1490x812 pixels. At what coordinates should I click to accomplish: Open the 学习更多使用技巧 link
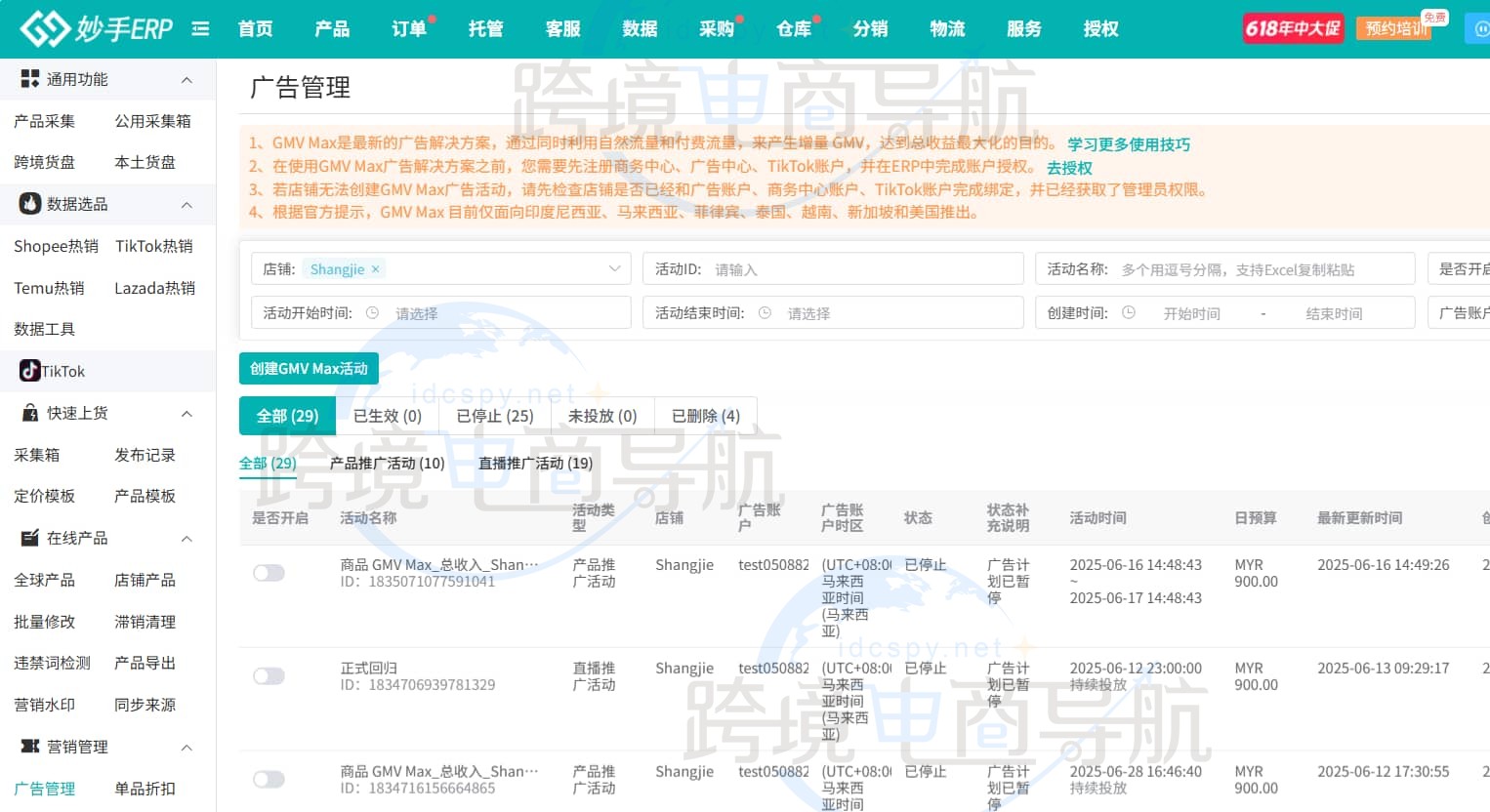click(1130, 142)
